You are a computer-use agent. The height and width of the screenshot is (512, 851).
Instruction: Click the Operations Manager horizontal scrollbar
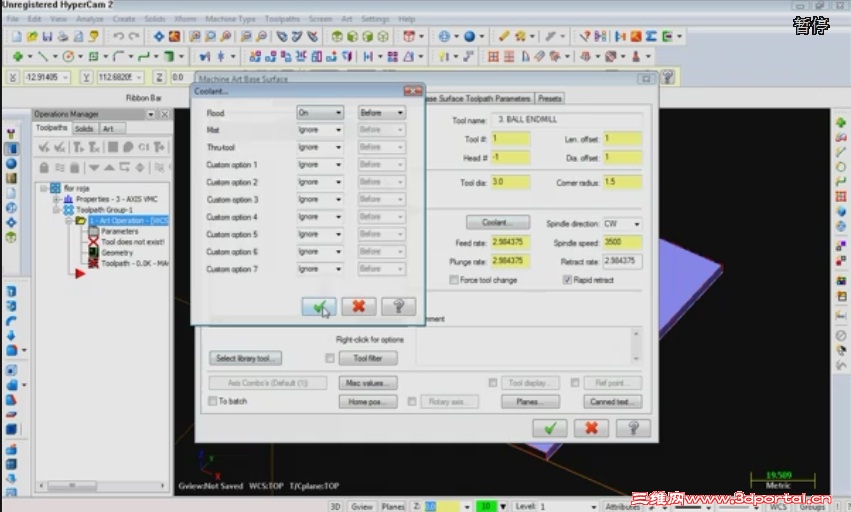[x=101, y=485]
